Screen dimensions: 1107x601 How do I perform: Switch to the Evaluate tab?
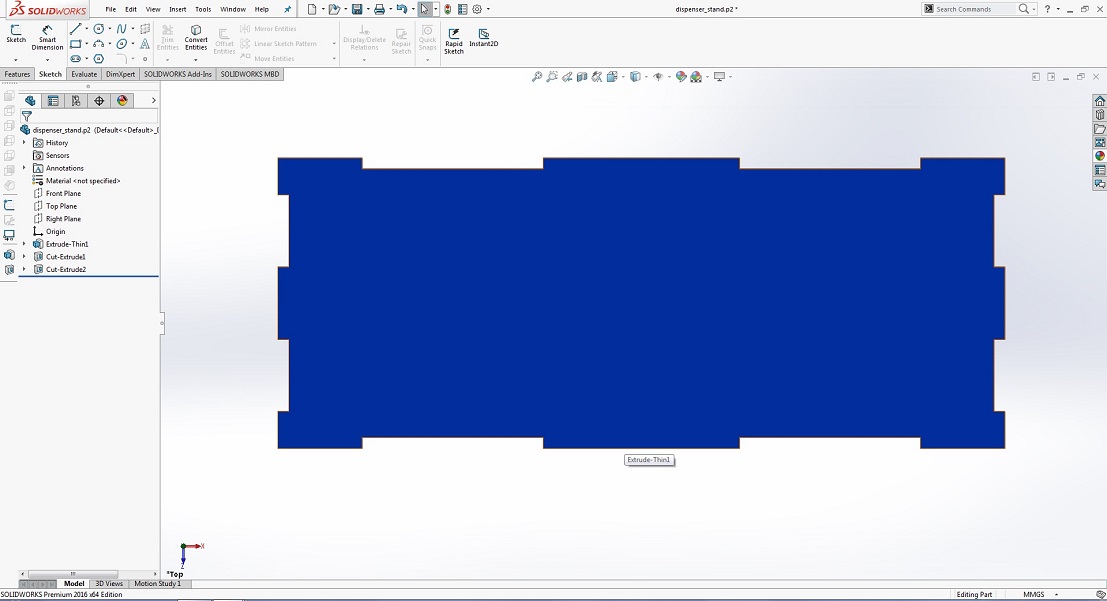(84, 74)
